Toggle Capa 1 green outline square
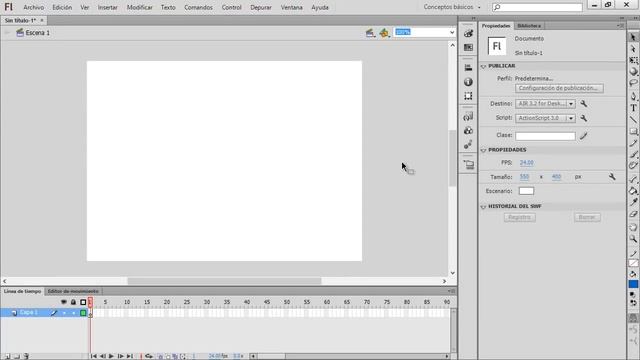The height and width of the screenshot is (360, 640). click(83, 313)
